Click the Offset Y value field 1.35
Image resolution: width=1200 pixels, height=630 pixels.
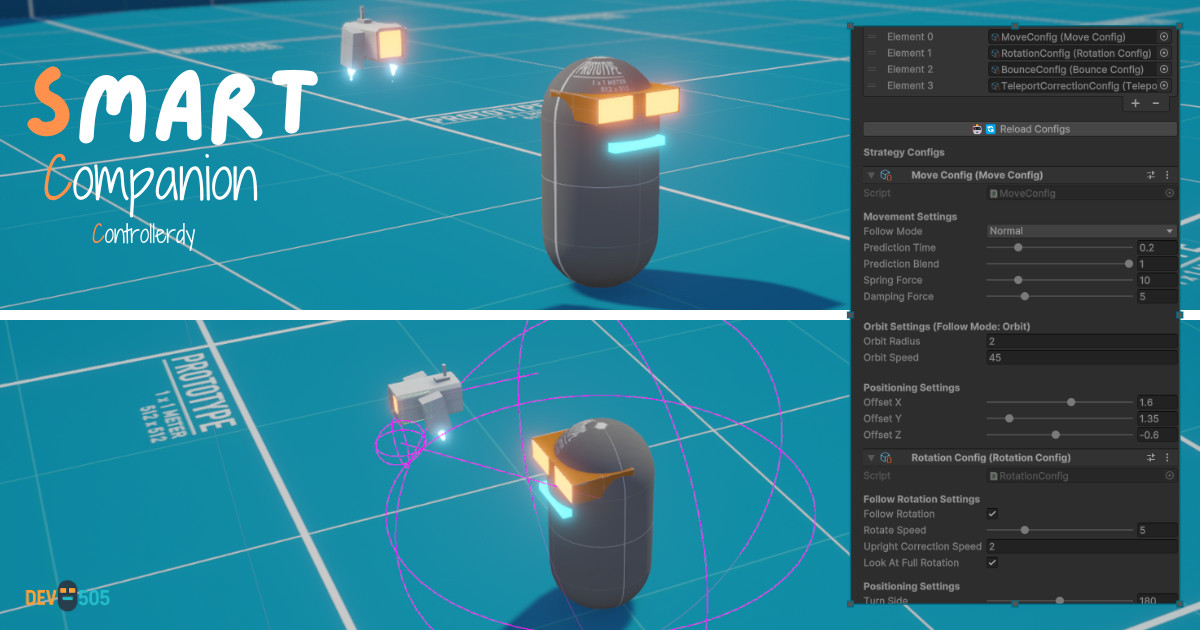click(1156, 419)
